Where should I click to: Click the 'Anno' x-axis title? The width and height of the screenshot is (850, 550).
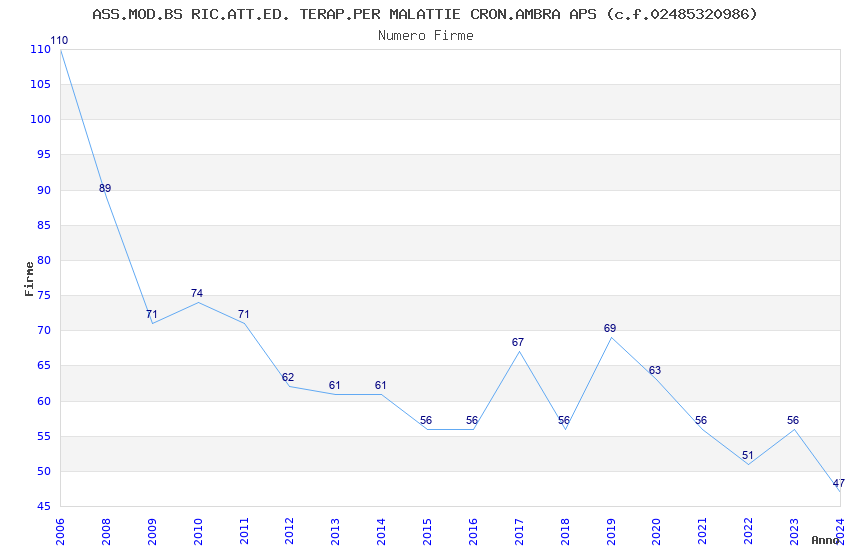[824, 540]
